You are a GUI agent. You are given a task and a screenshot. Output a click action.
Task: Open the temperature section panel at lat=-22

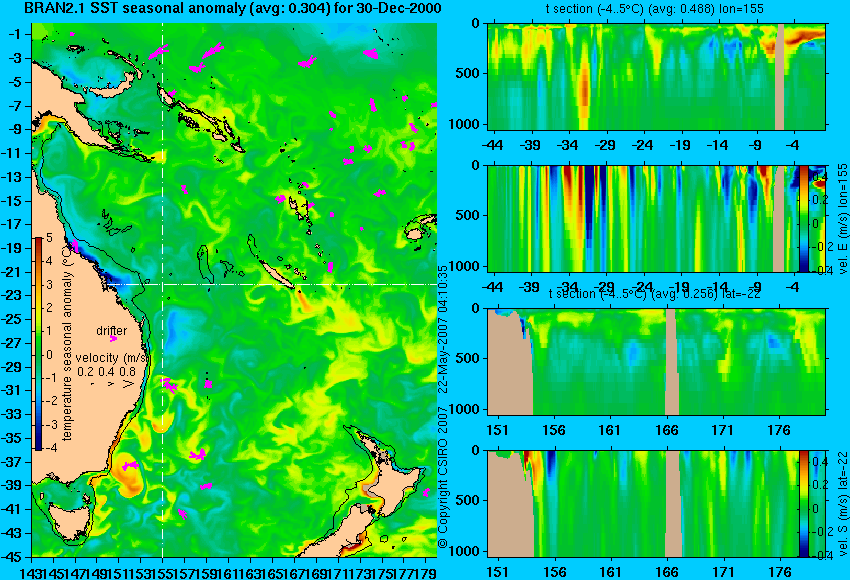point(656,362)
